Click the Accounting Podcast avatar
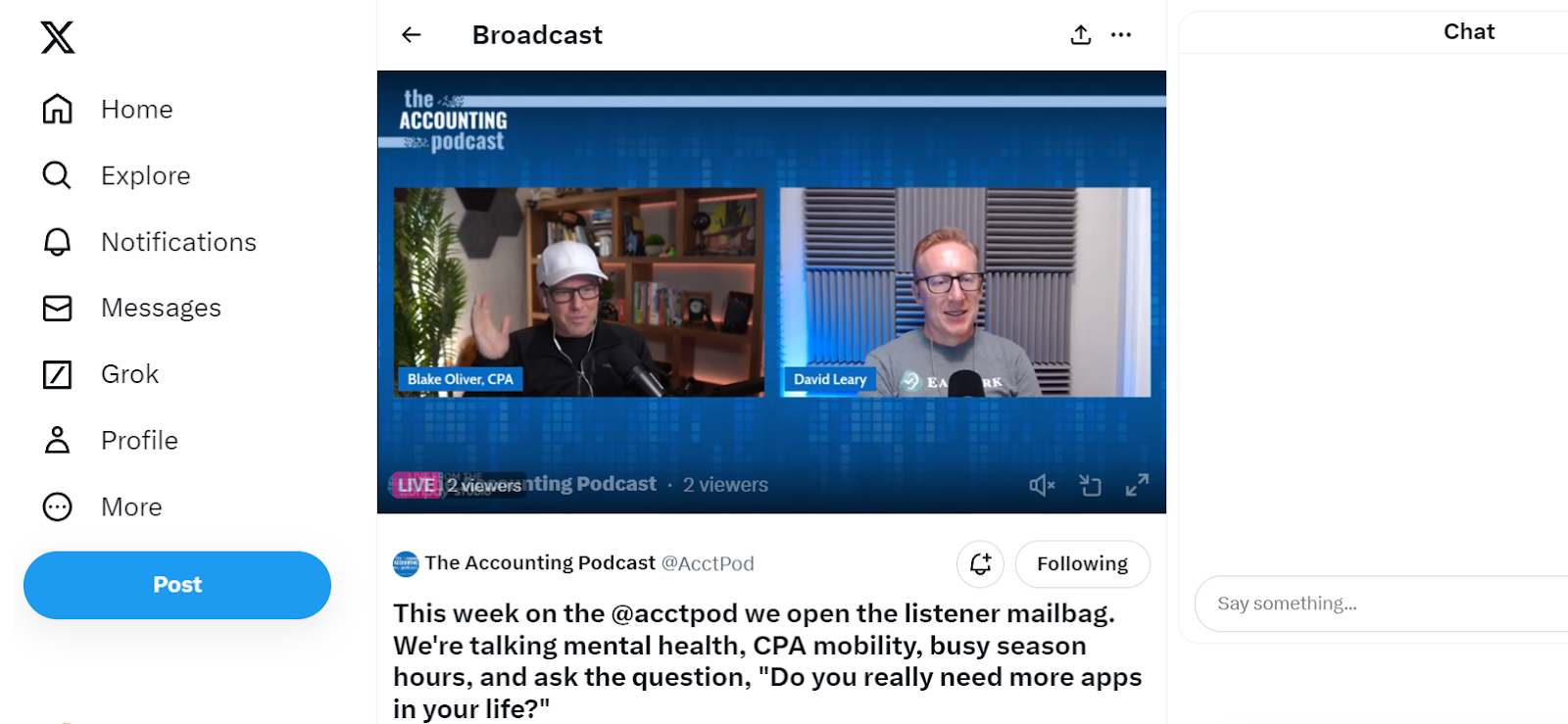Screen dimensions: 1568x724 point(406,563)
